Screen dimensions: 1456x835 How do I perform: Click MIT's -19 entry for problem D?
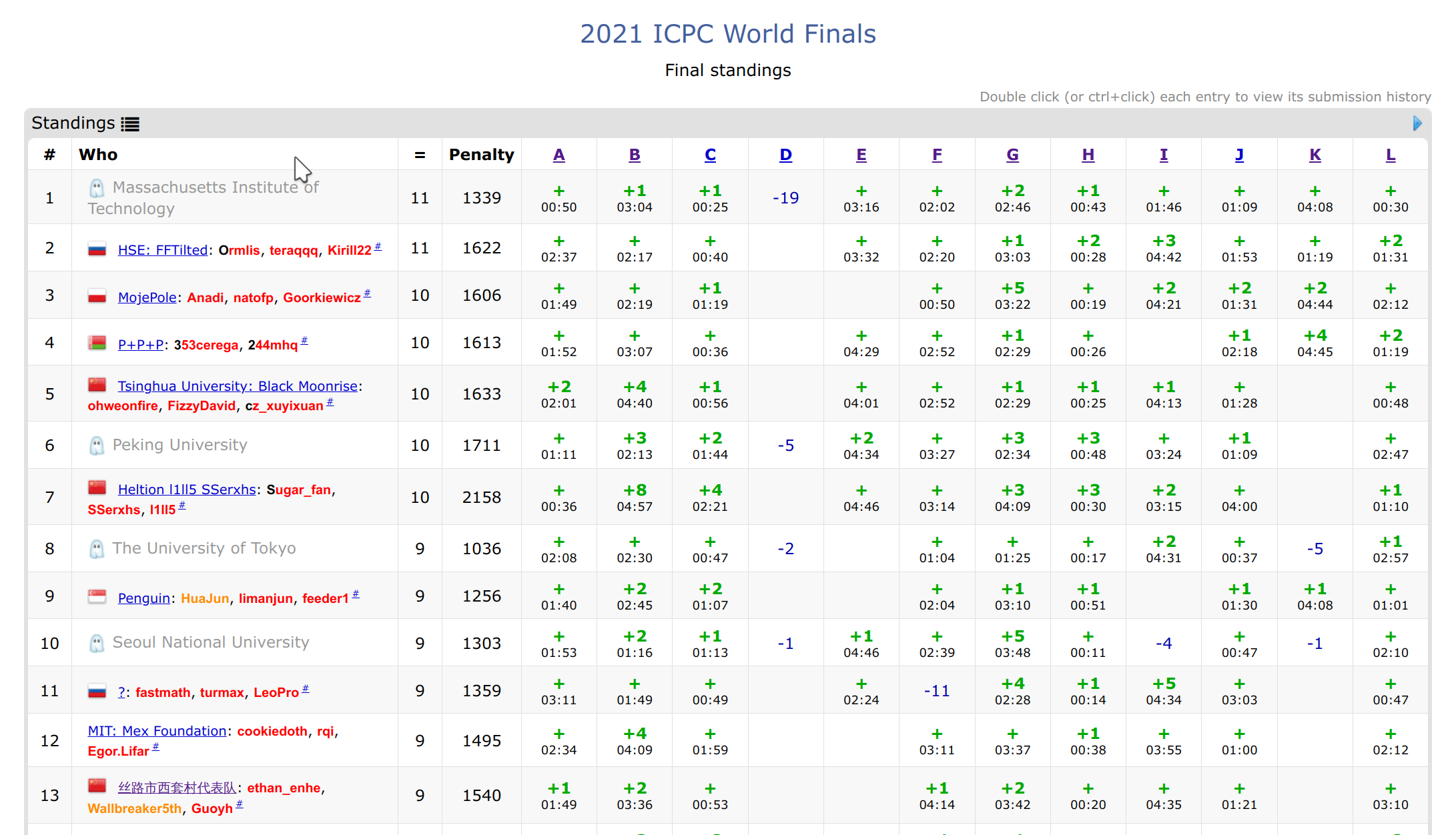[x=785, y=198]
